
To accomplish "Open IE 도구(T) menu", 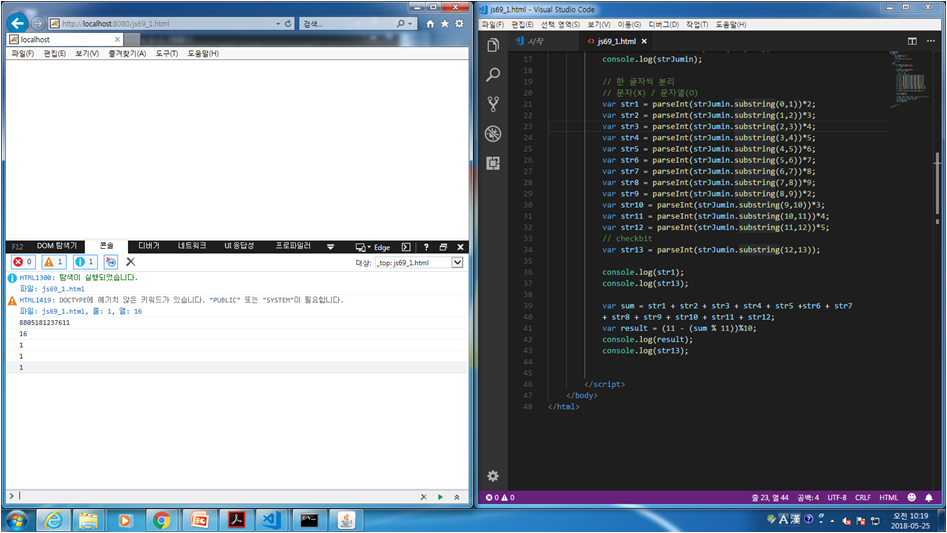I will click(x=167, y=54).
